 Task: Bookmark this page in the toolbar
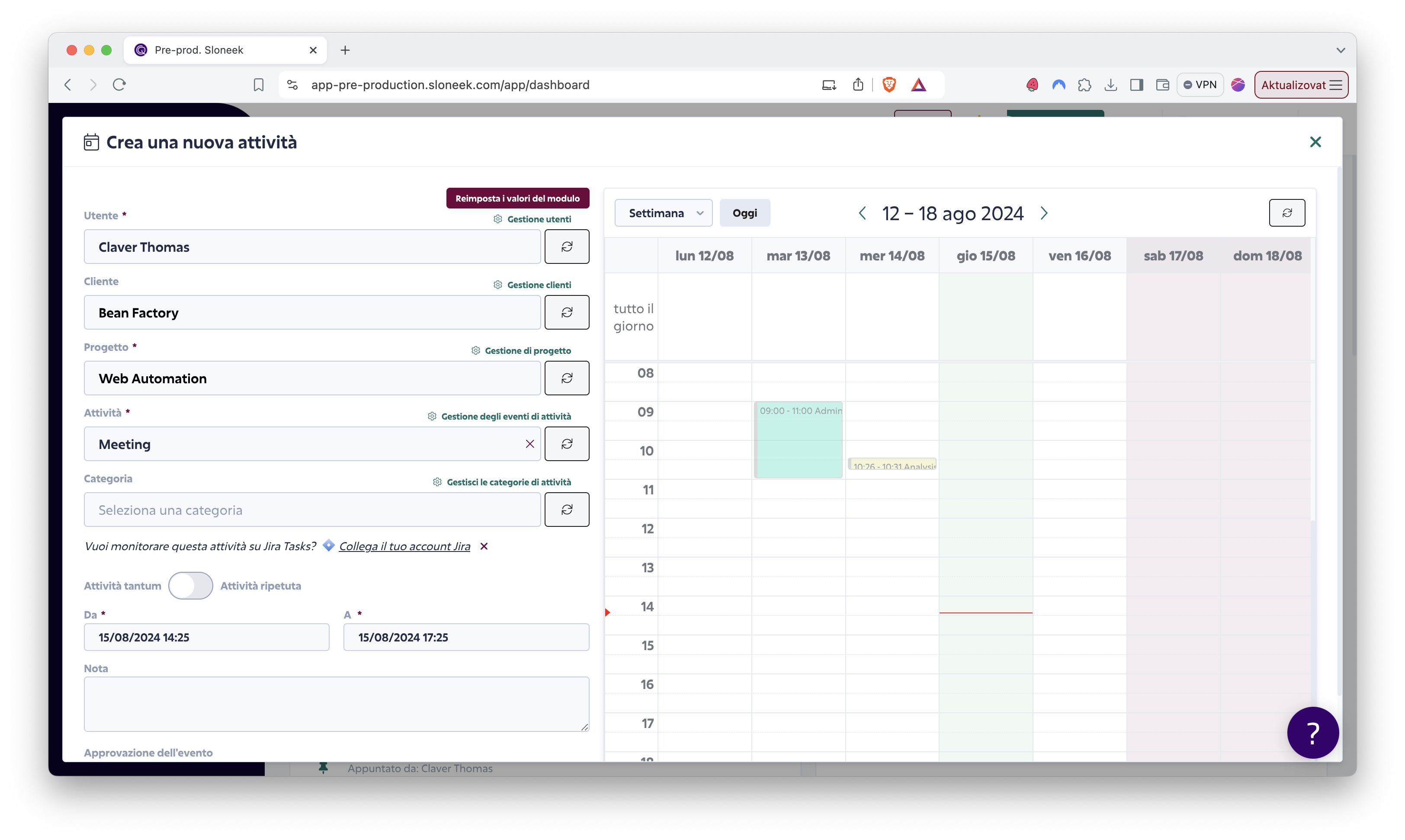pos(259,85)
